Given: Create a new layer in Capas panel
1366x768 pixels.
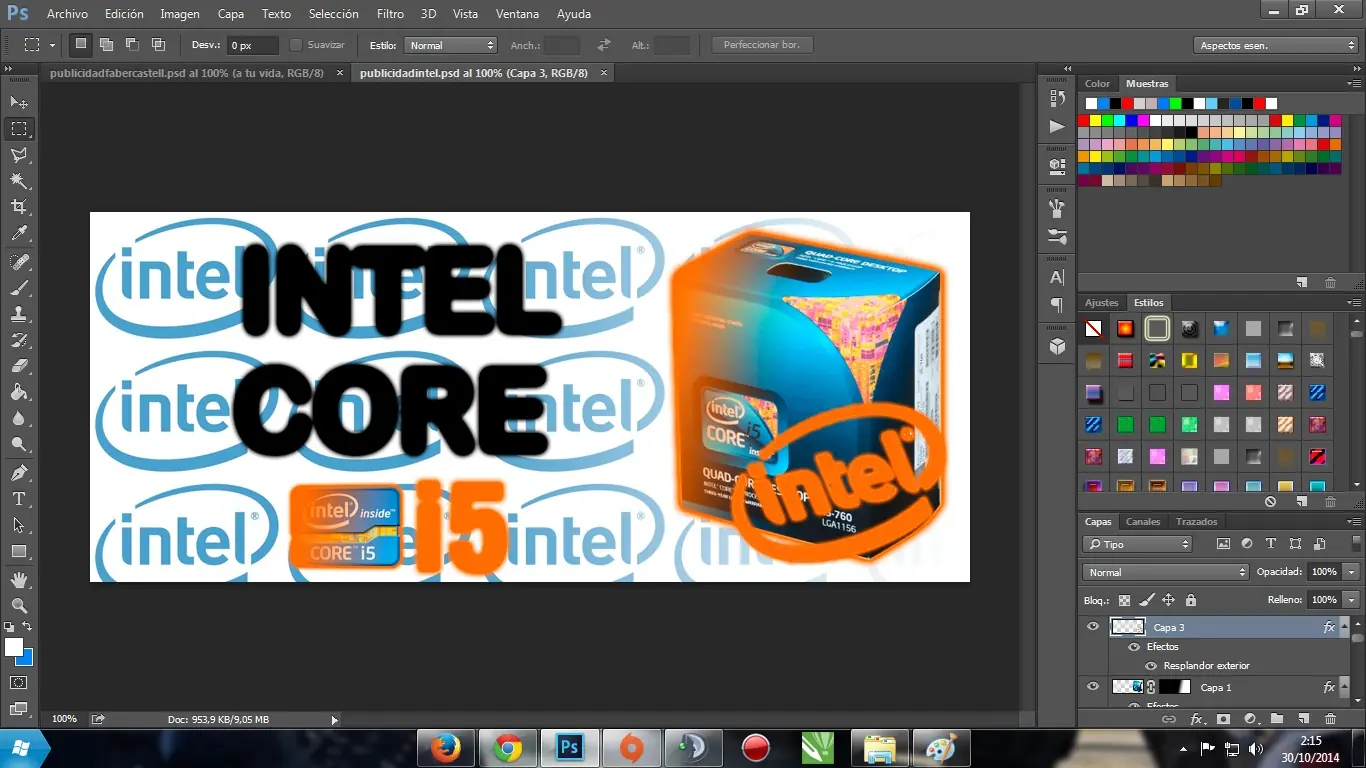Looking at the screenshot, I should coord(1303,718).
